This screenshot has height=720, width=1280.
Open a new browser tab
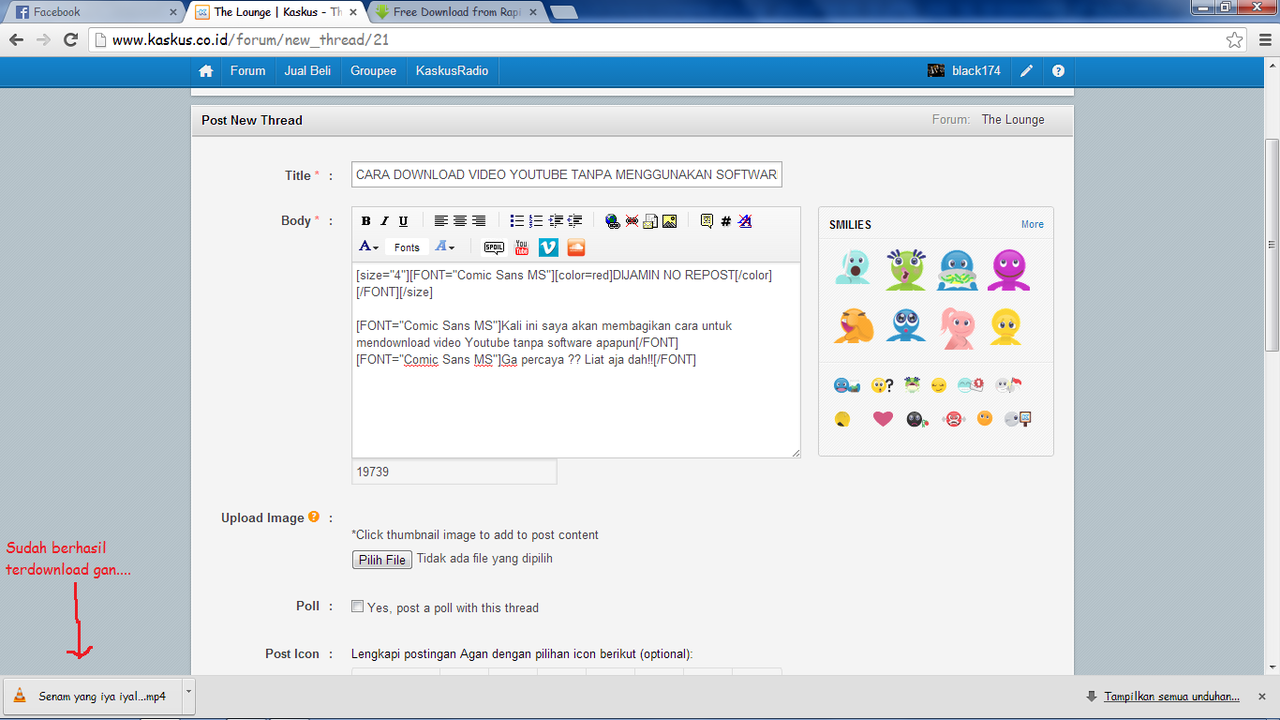point(563,13)
